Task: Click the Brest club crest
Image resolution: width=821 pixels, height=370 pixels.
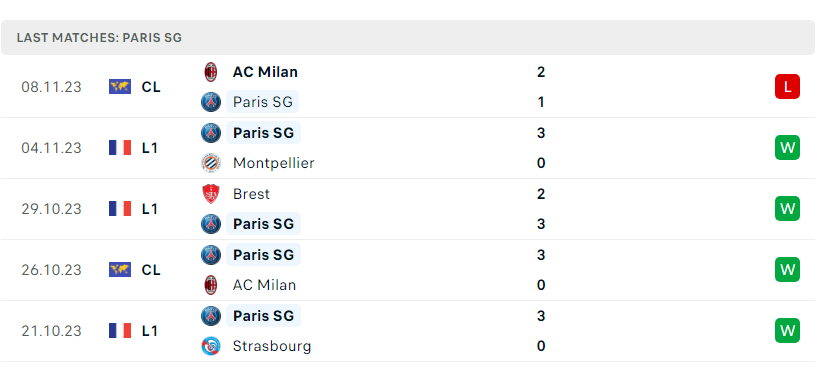Action: click(x=210, y=194)
